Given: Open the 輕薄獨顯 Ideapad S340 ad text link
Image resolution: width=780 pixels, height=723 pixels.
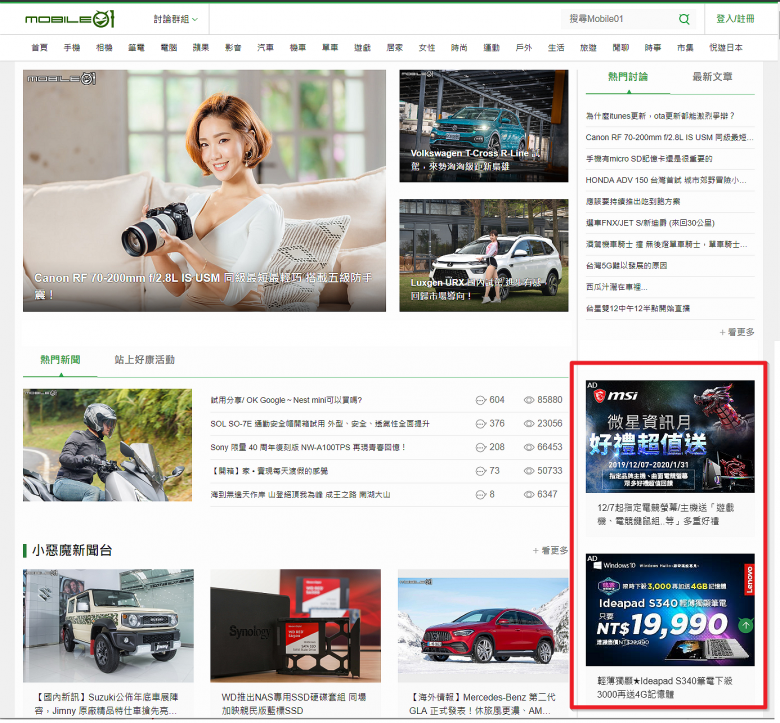Looking at the screenshot, I should point(665,688).
